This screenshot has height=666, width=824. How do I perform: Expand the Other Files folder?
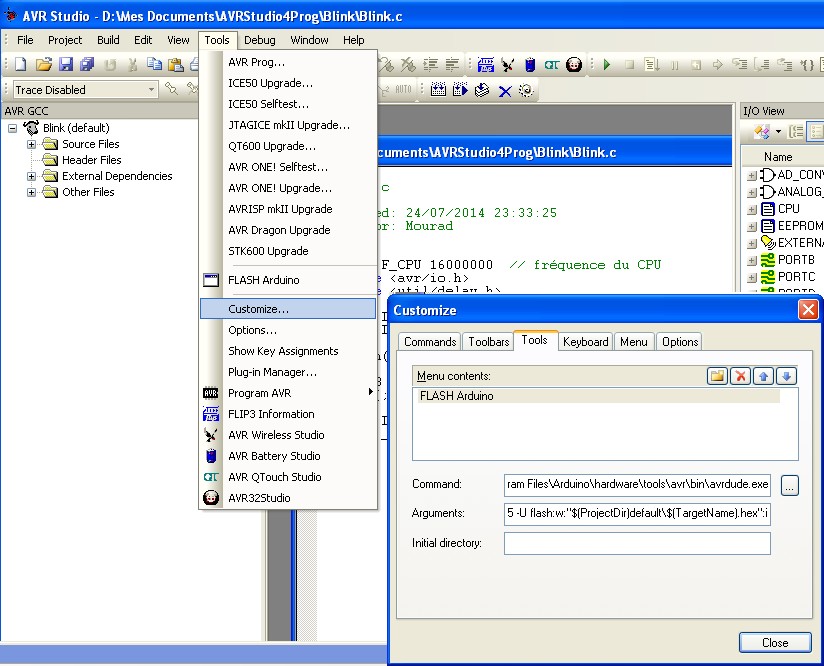32,192
